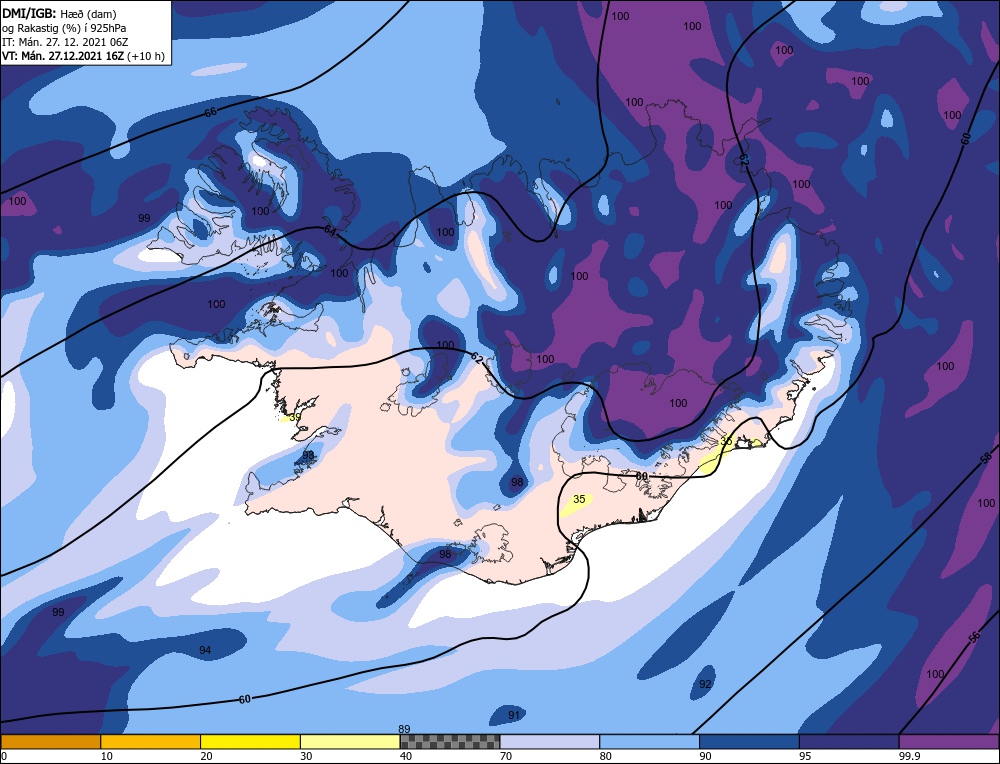This screenshot has width=1000, height=764.
Task: Click the '80' tick label under the legend
Action: tap(605, 756)
